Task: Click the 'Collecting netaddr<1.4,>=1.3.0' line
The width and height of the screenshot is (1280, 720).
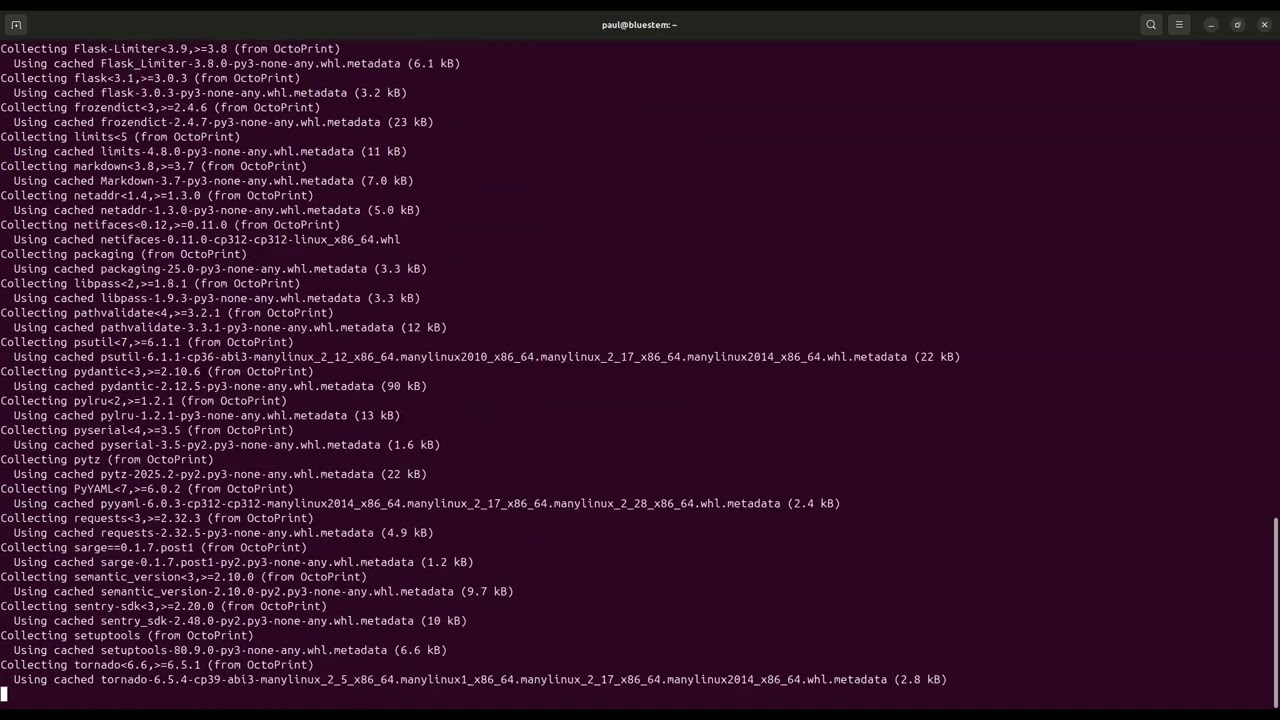Action: click(157, 196)
